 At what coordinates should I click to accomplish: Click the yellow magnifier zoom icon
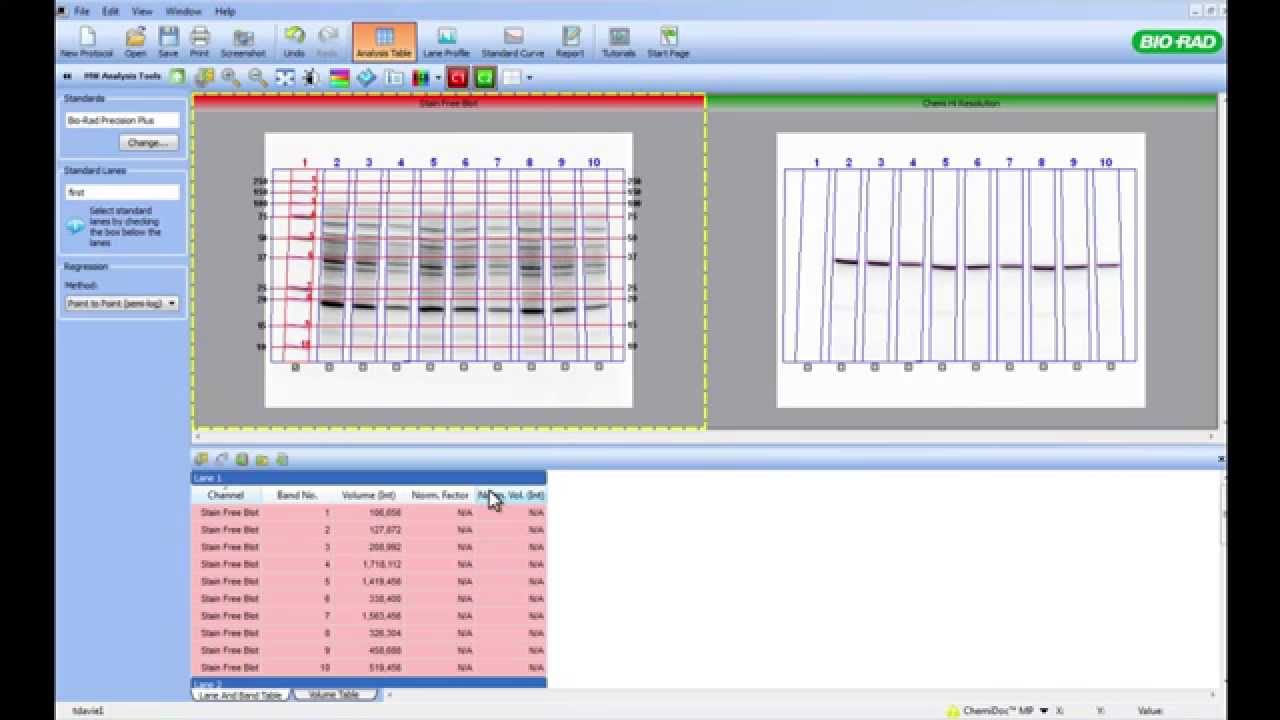coord(205,77)
